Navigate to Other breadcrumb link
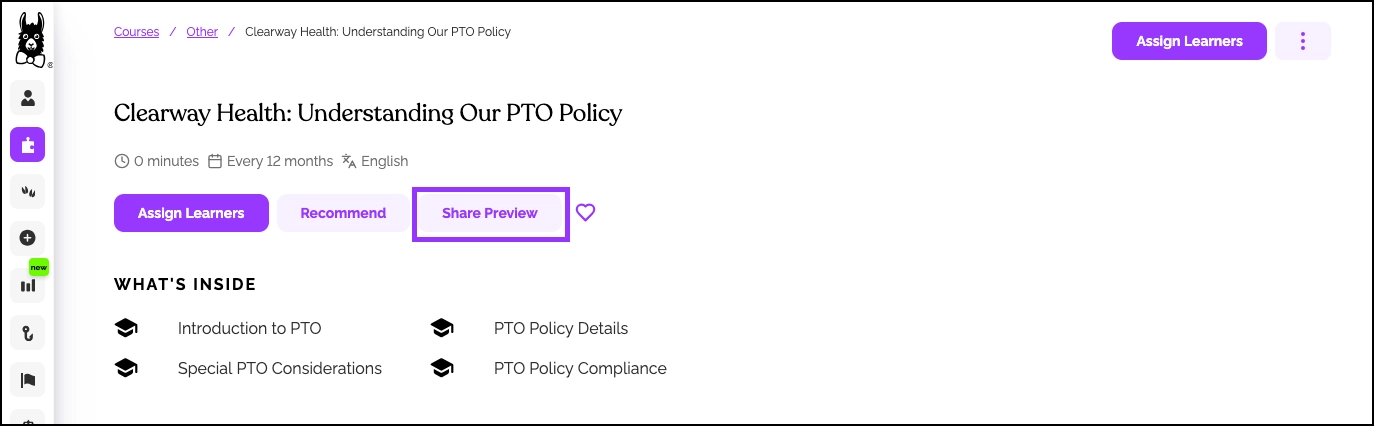This screenshot has width=1374, height=426. tap(202, 32)
